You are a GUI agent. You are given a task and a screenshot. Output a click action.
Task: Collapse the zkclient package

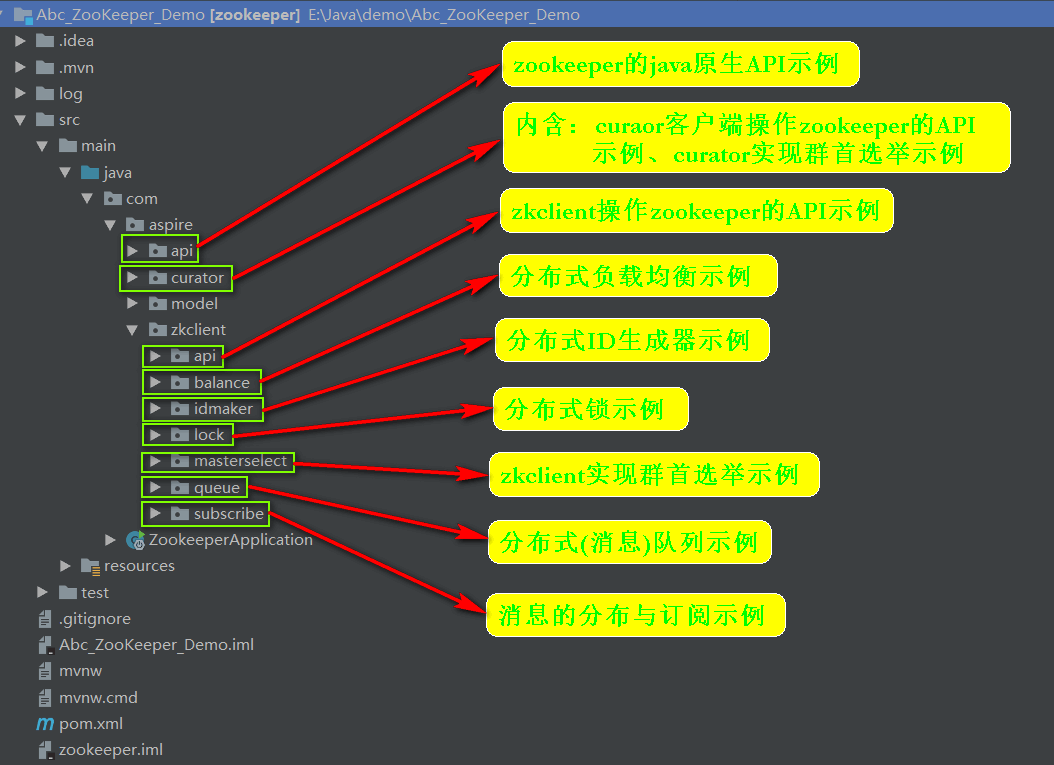[133, 329]
